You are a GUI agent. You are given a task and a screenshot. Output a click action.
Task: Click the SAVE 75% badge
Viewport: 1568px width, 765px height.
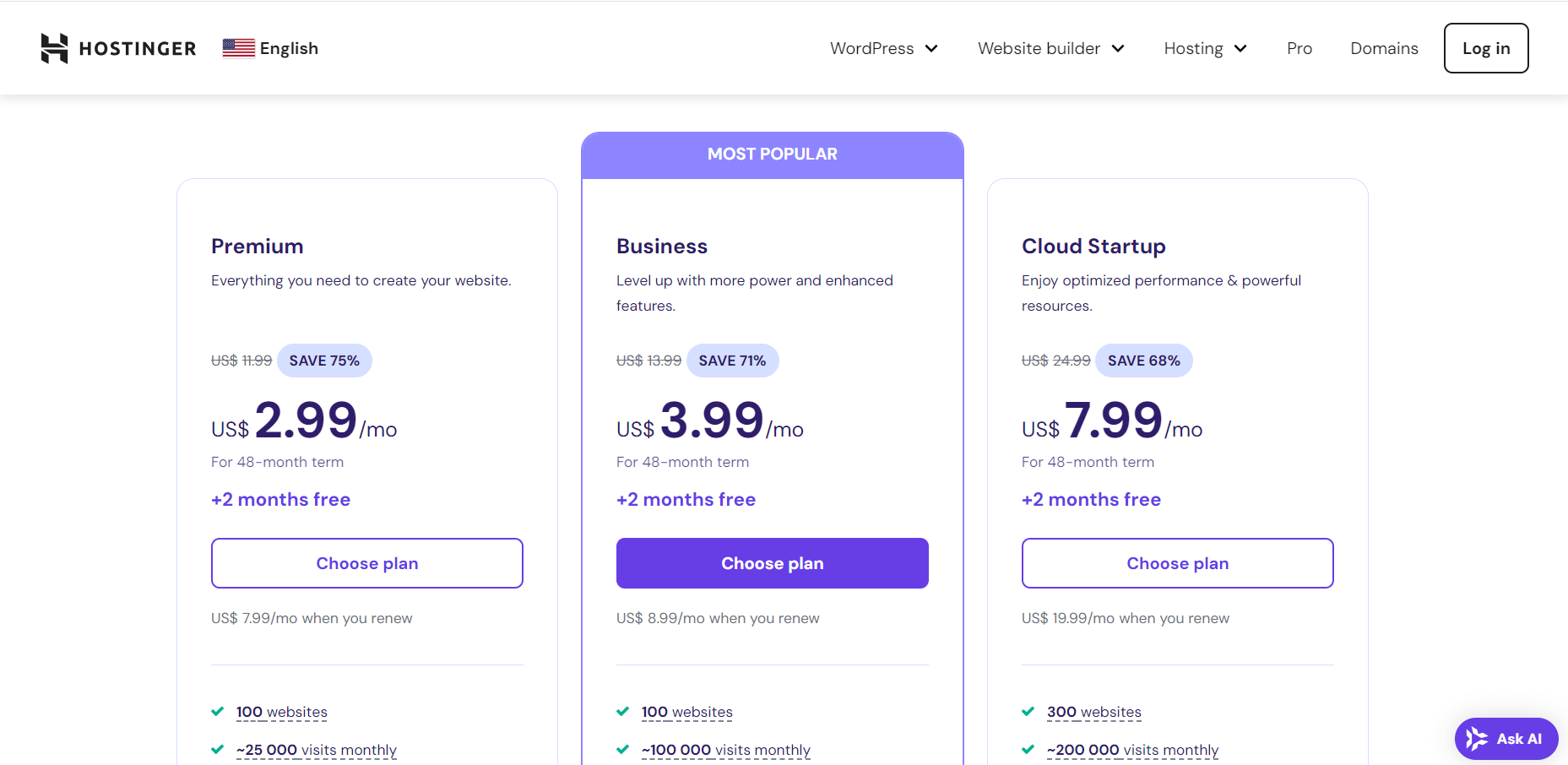324,361
